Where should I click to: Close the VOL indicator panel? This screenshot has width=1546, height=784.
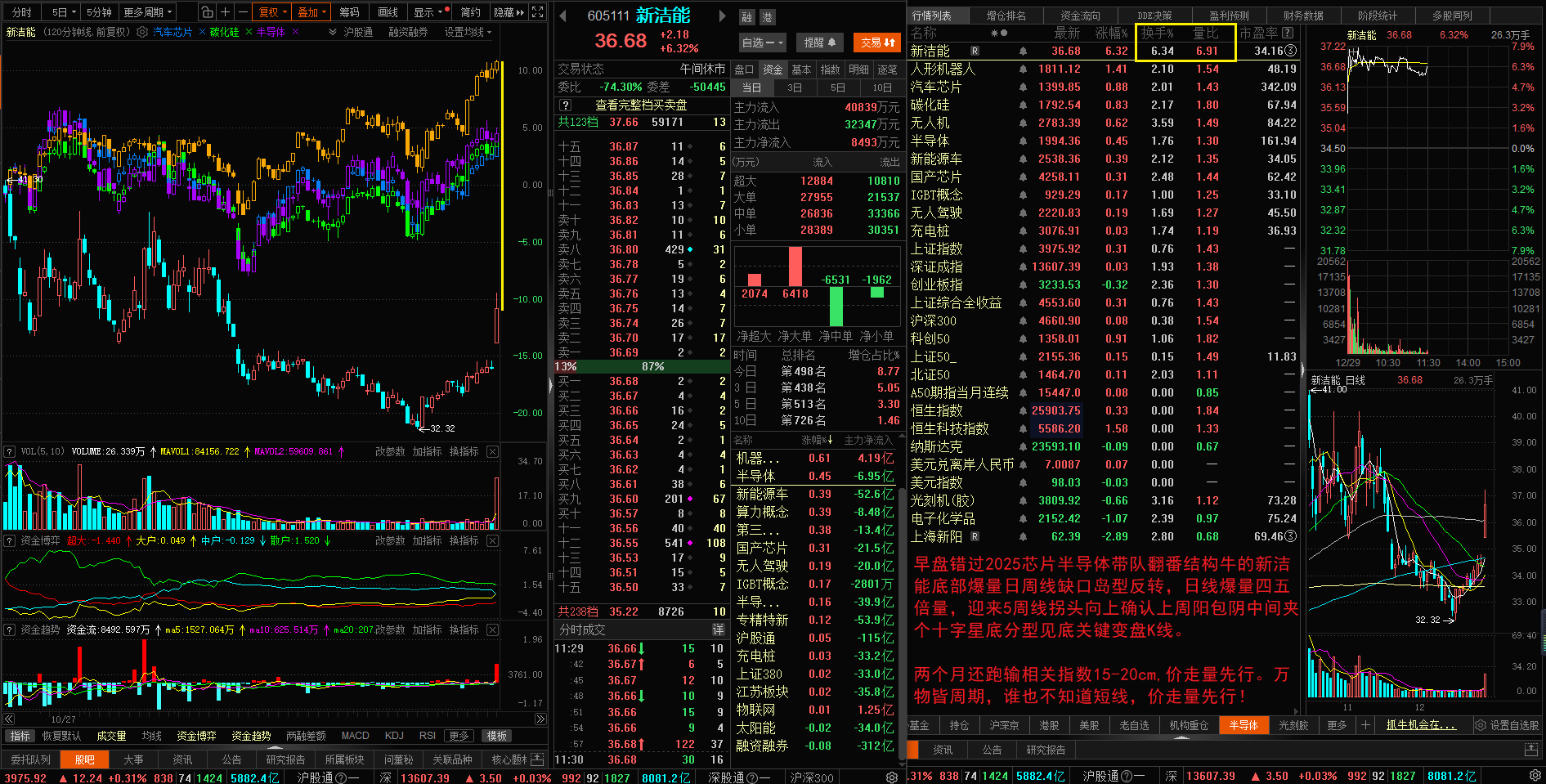point(492,451)
